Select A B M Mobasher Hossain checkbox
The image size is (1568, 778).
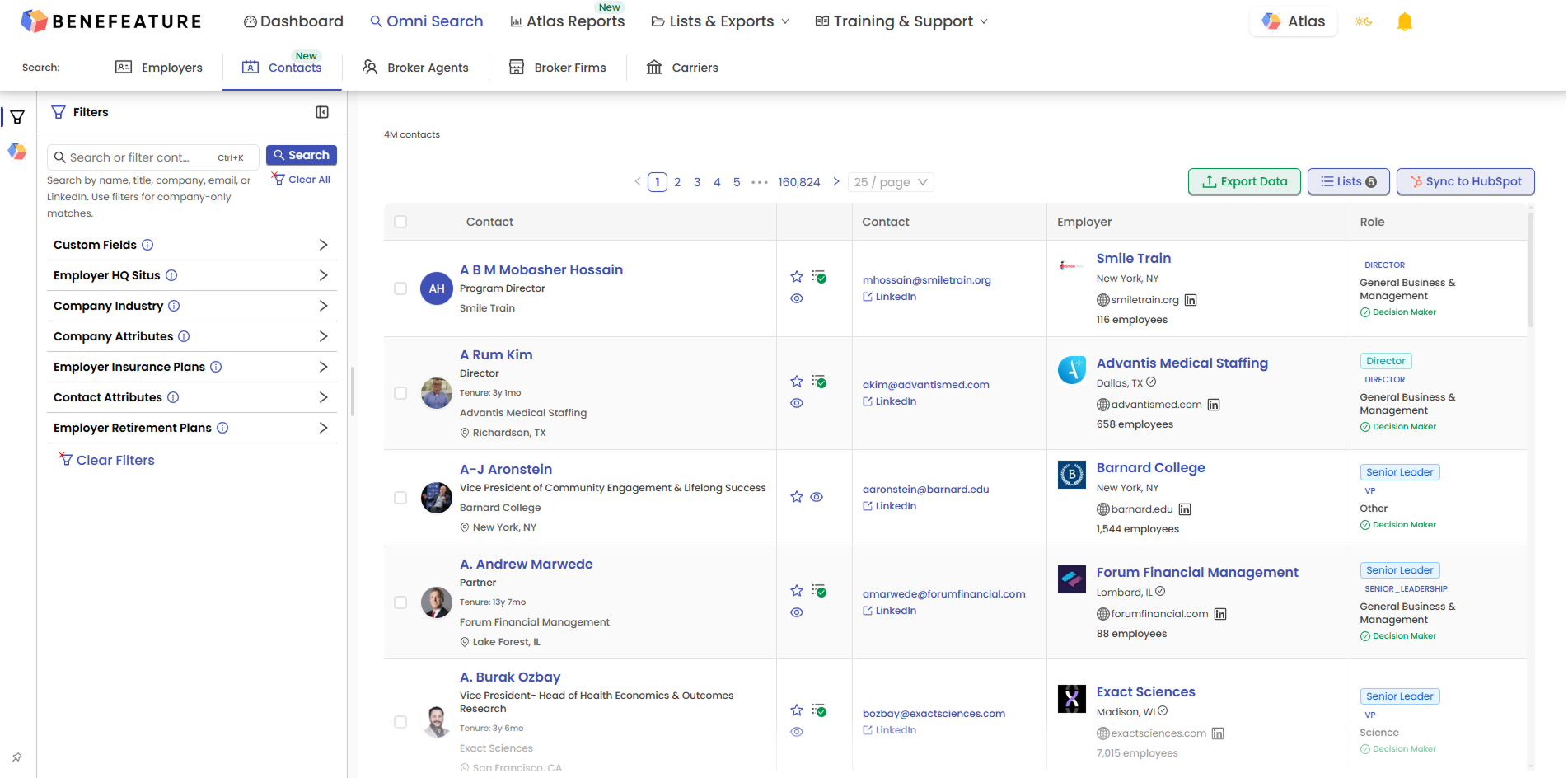click(x=400, y=288)
